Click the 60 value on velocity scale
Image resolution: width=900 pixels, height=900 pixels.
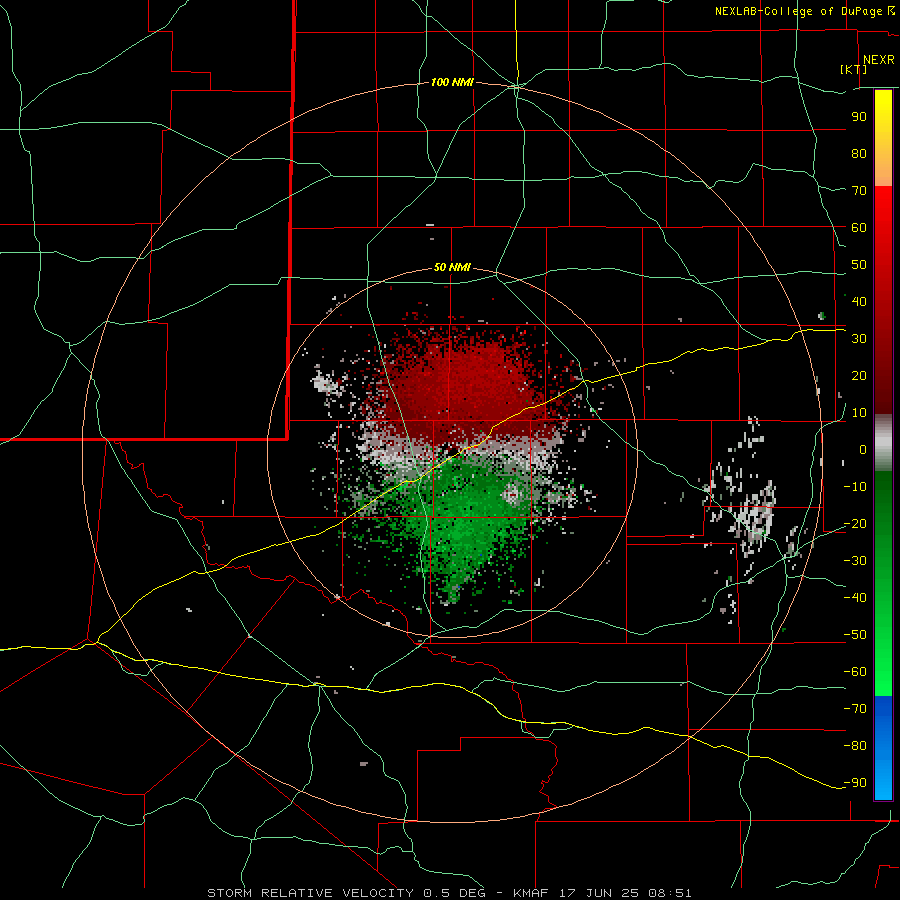(x=859, y=228)
